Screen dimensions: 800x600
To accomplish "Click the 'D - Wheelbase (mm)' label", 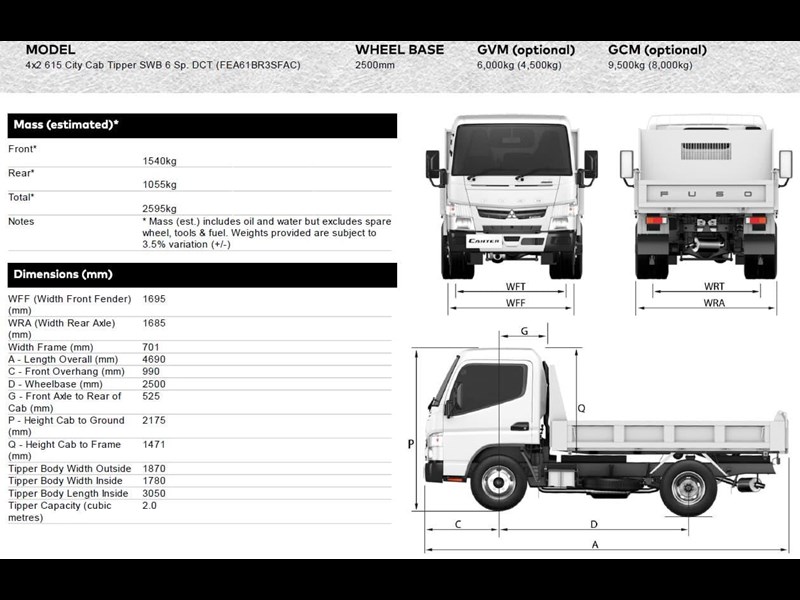I will pos(55,384).
